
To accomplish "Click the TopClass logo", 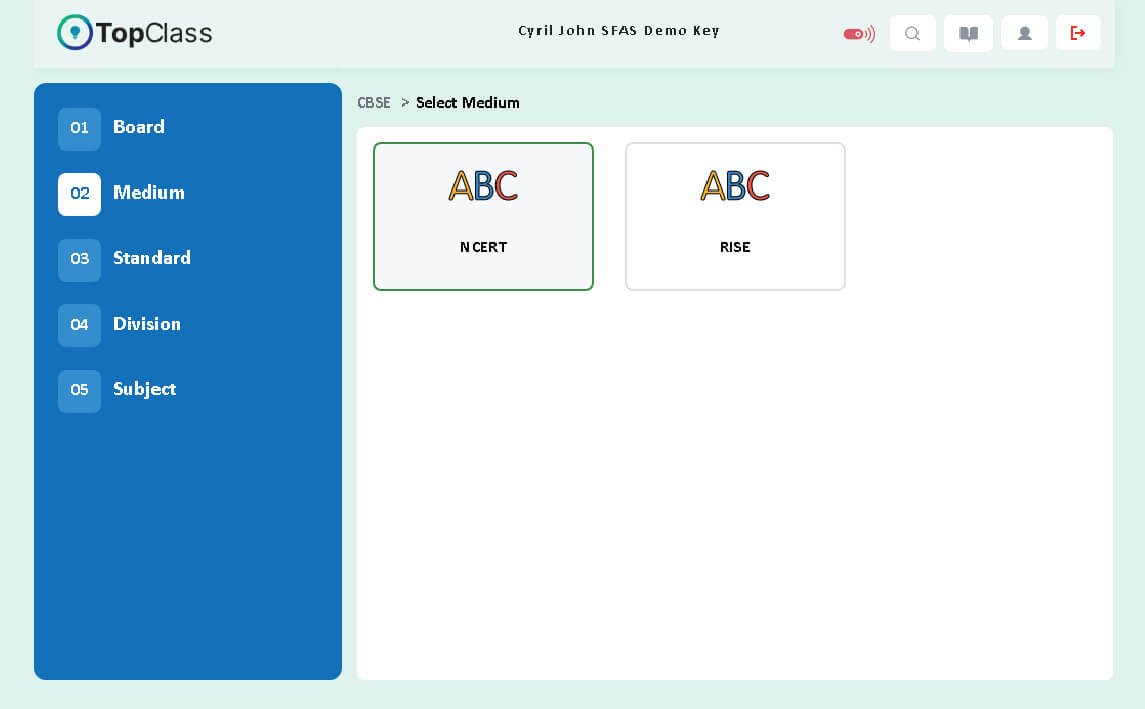I will [x=134, y=33].
